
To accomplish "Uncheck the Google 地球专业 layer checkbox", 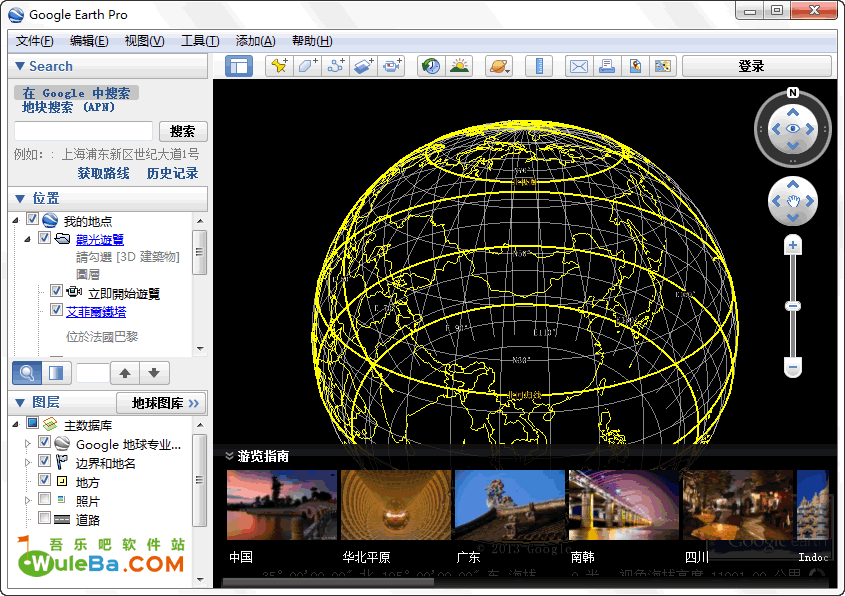I will click(45, 442).
